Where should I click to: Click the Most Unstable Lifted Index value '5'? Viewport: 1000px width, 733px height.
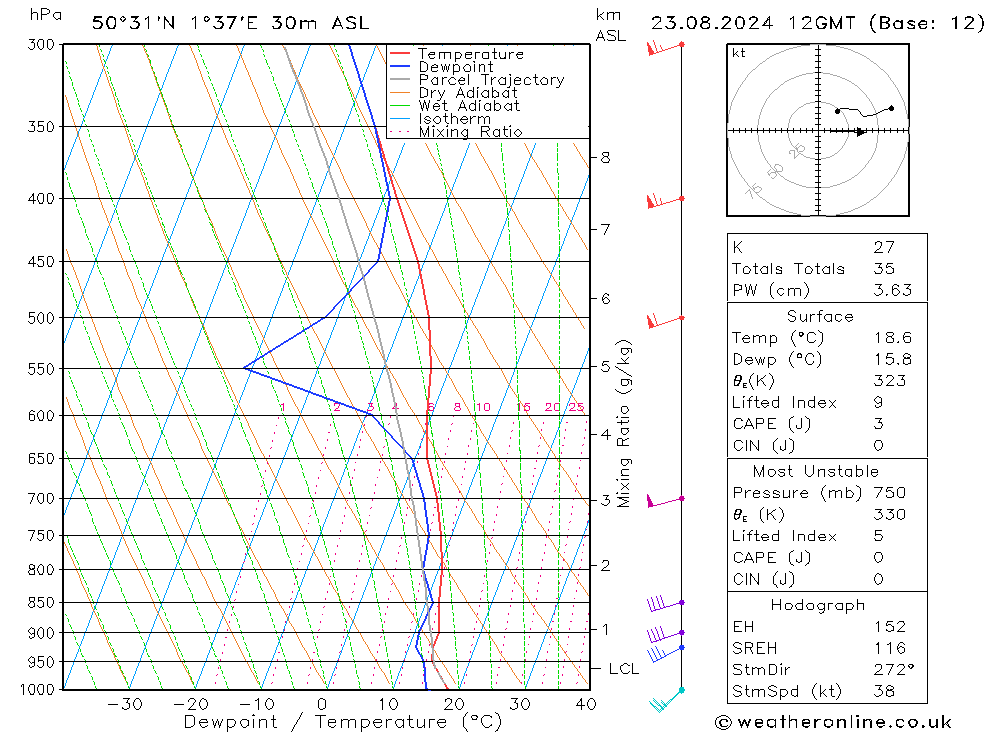pos(878,536)
